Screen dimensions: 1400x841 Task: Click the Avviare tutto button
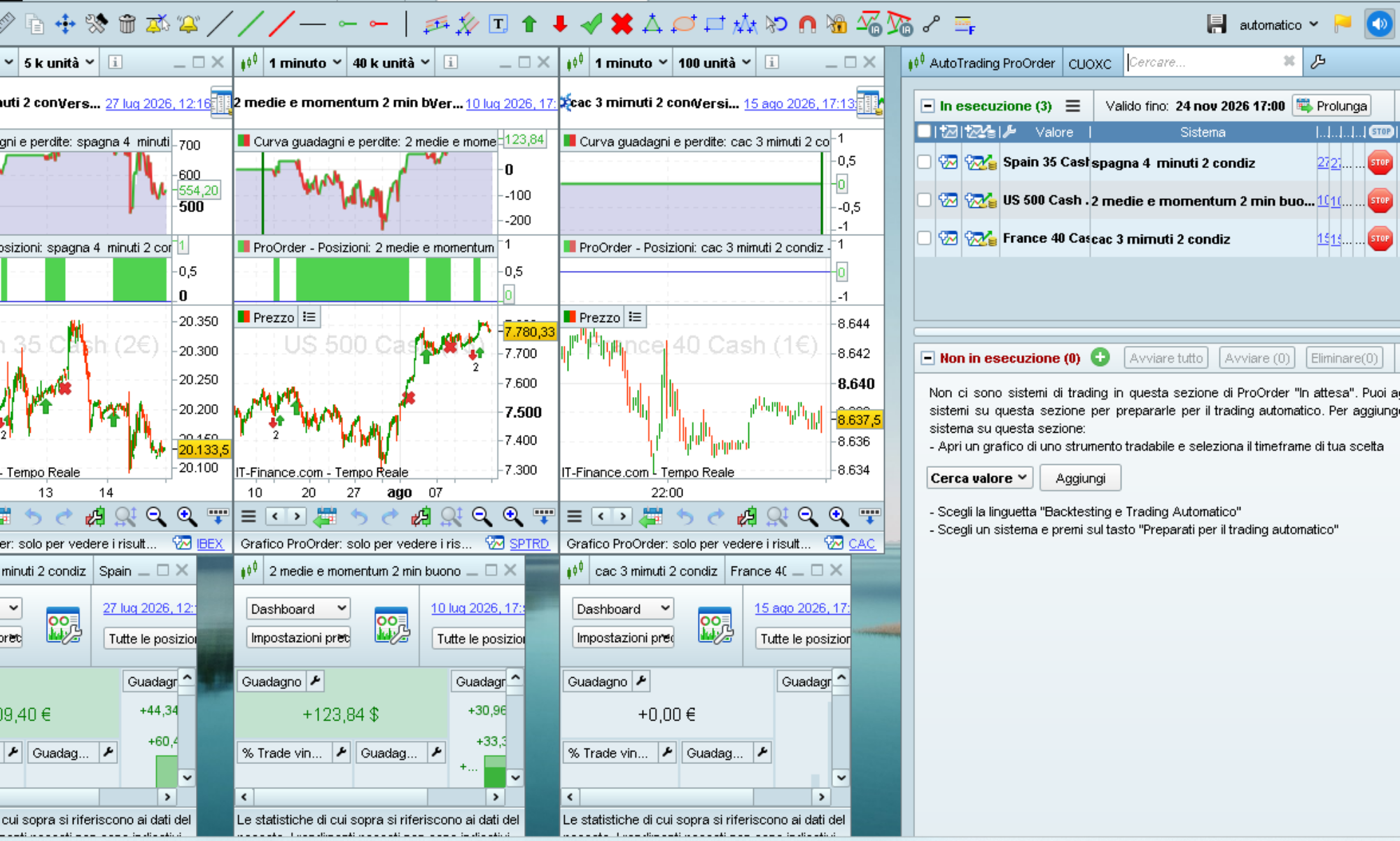click(x=1165, y=358)
